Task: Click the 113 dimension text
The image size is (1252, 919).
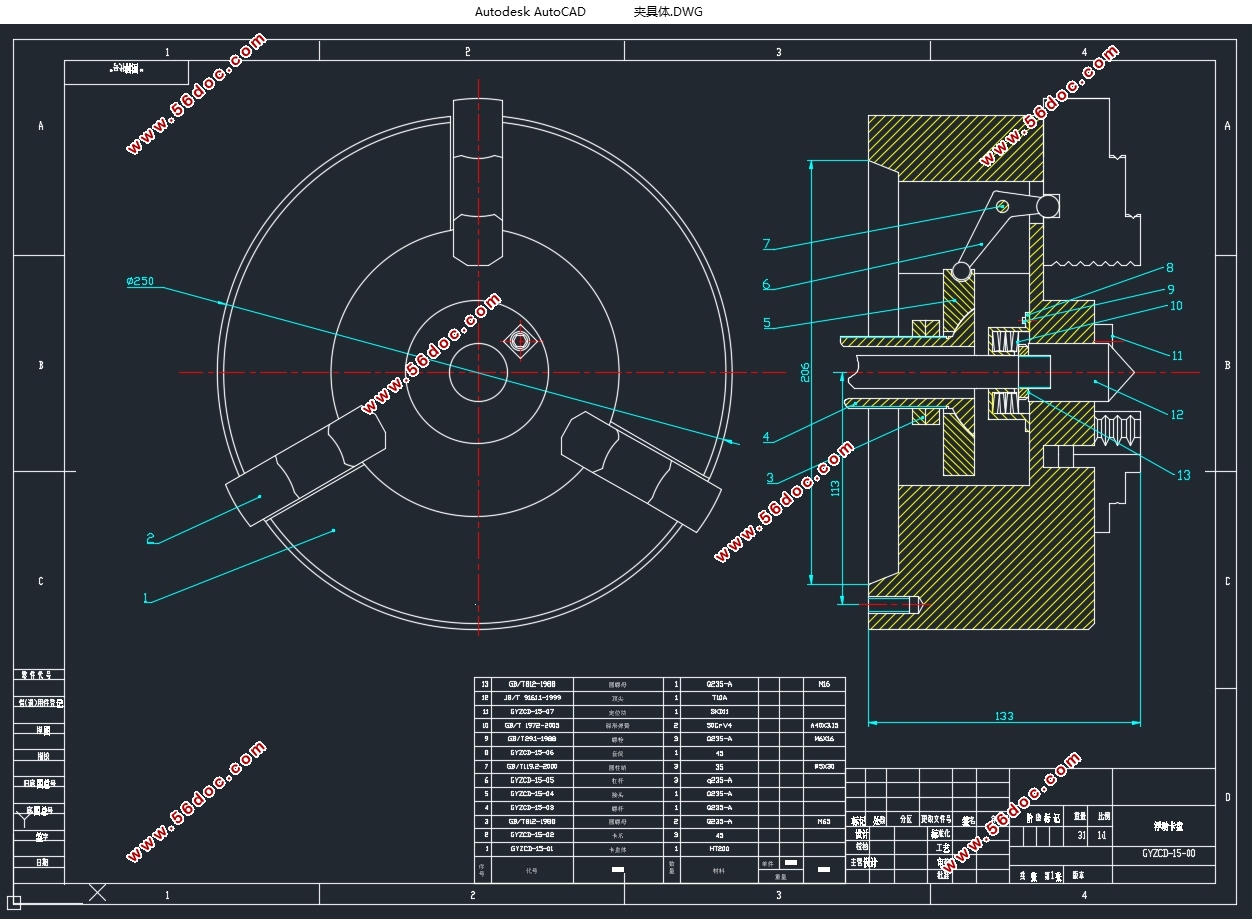Action: click(x=835, y=487)
